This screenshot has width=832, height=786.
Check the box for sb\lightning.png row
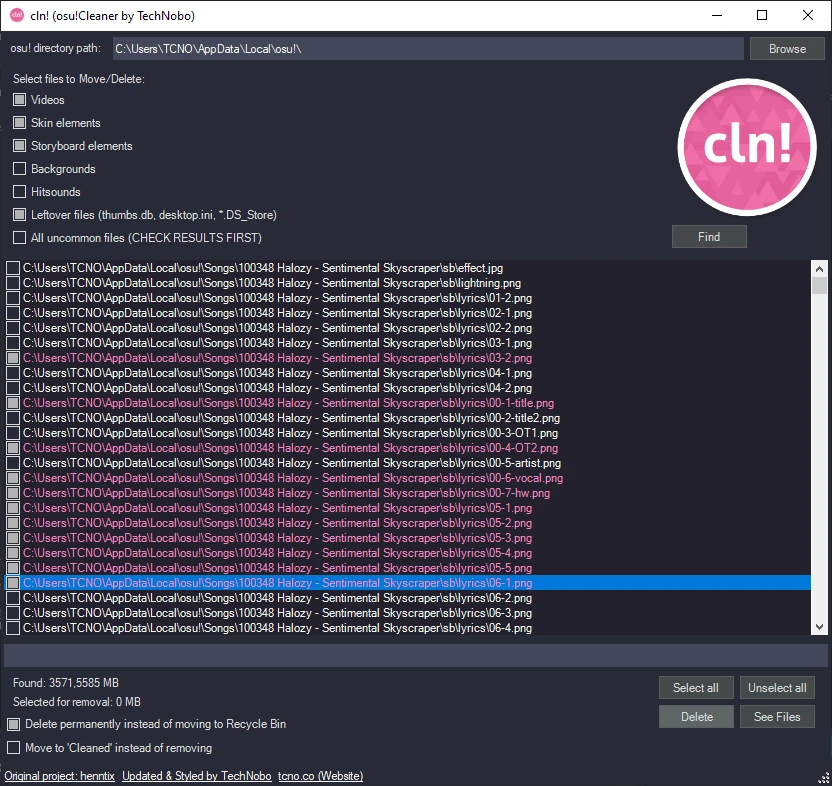click(13, 283)
